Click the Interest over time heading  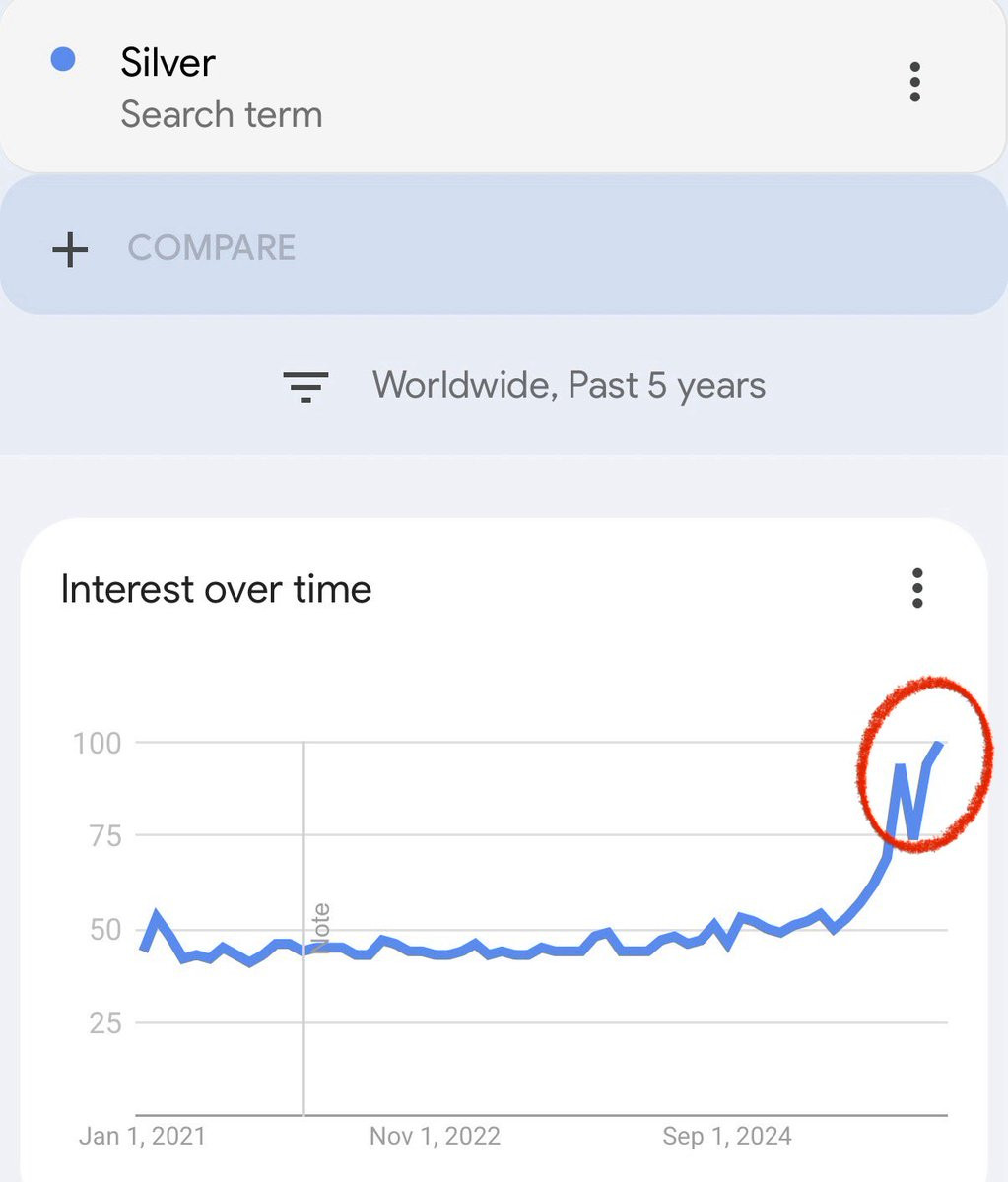pos(216,589)
